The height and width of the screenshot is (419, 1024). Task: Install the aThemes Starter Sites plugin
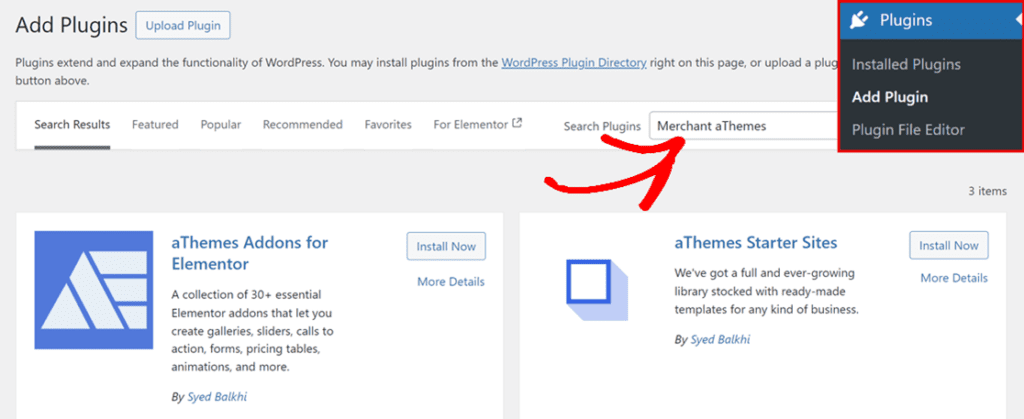(x=948, y=246)
